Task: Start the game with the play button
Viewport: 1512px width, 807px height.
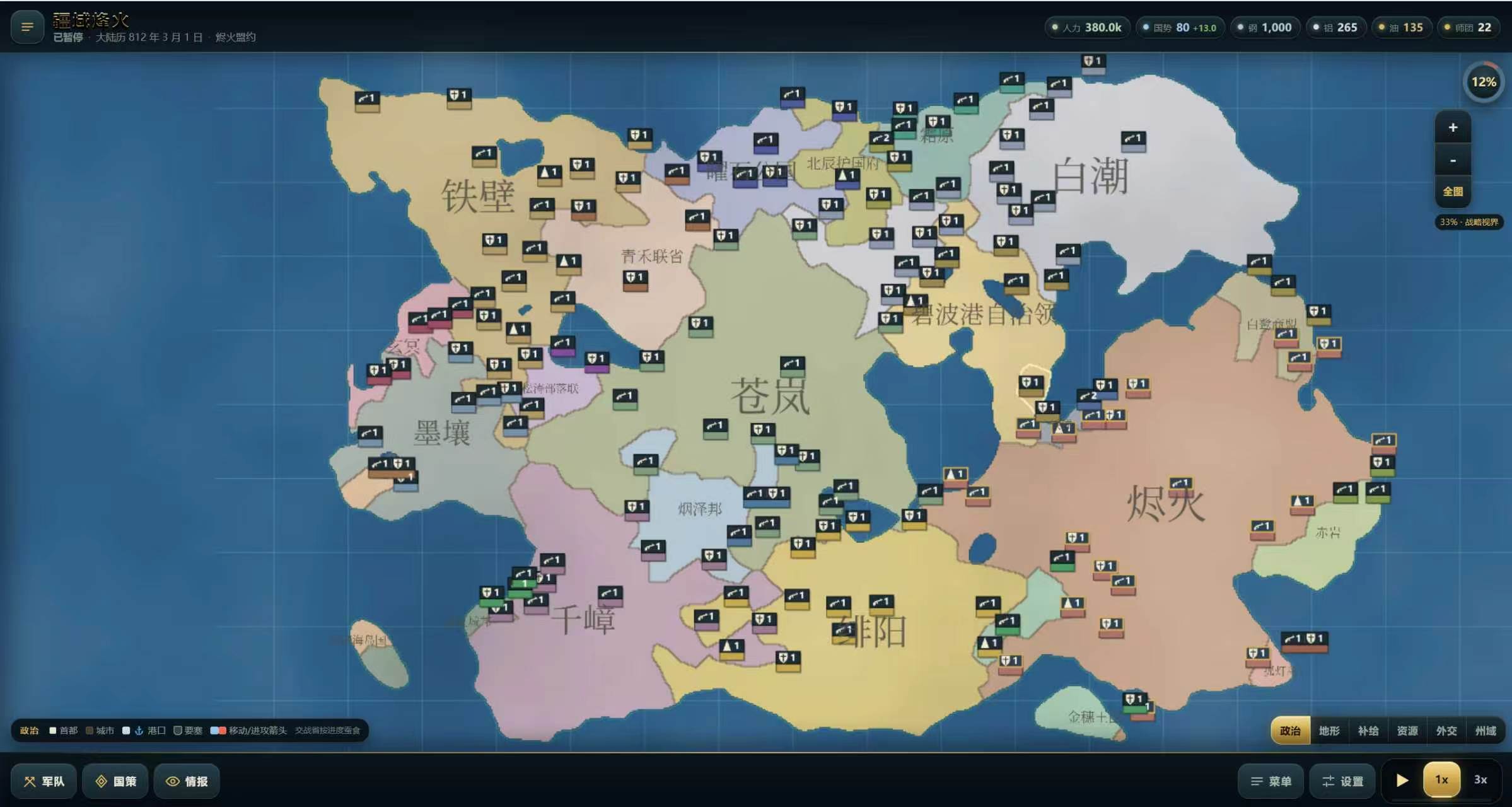Action: [1402, 781]
